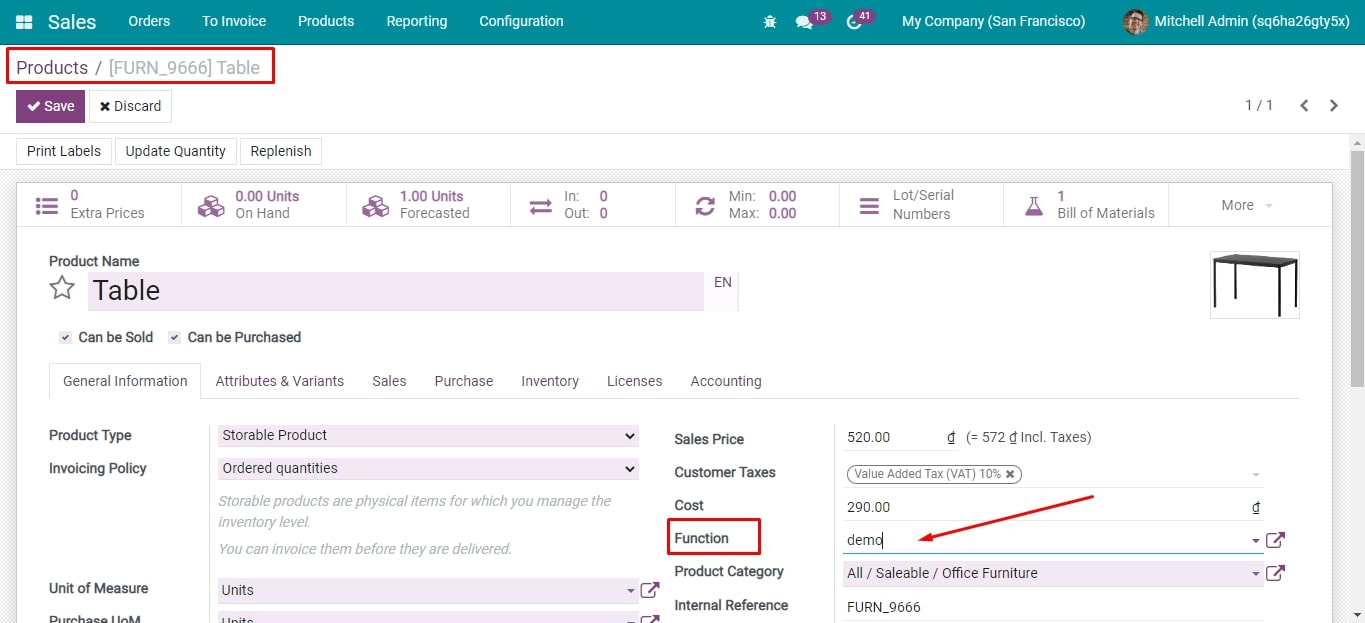
Task: Toggle the favorite star on Table product
Action: pos(61,287)
